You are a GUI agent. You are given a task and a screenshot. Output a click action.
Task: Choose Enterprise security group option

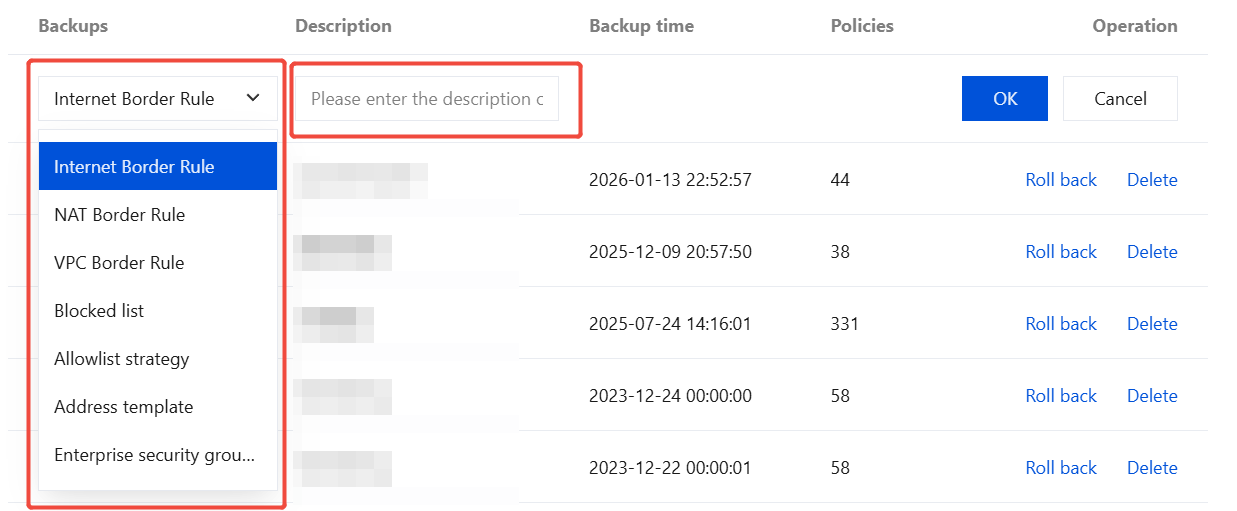click(157, 455)
